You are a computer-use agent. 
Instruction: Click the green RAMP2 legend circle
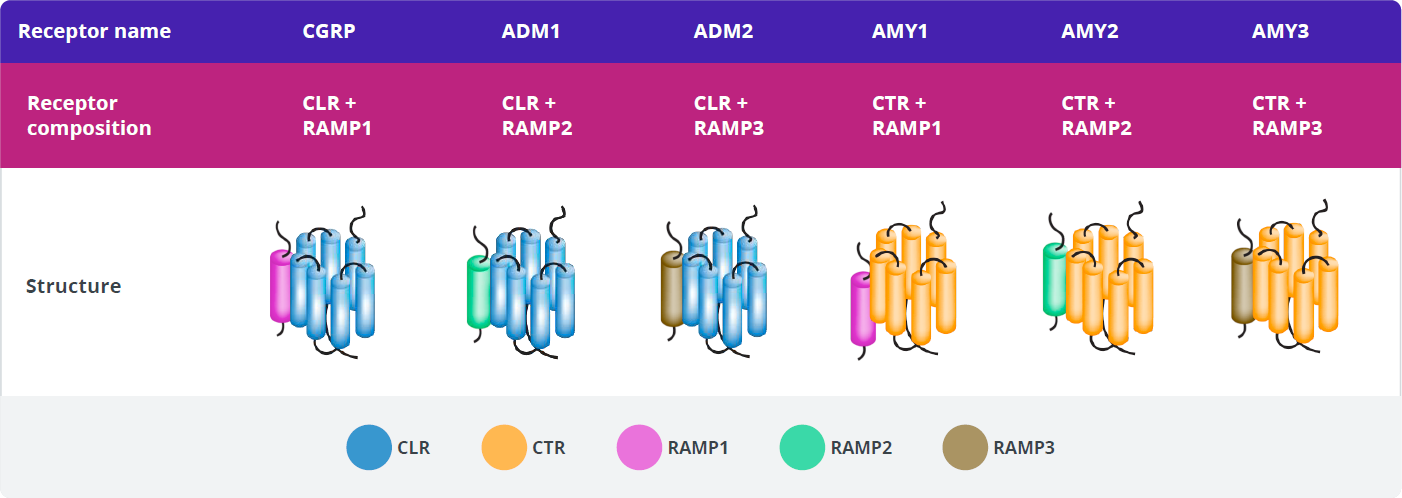click(802, 448)
